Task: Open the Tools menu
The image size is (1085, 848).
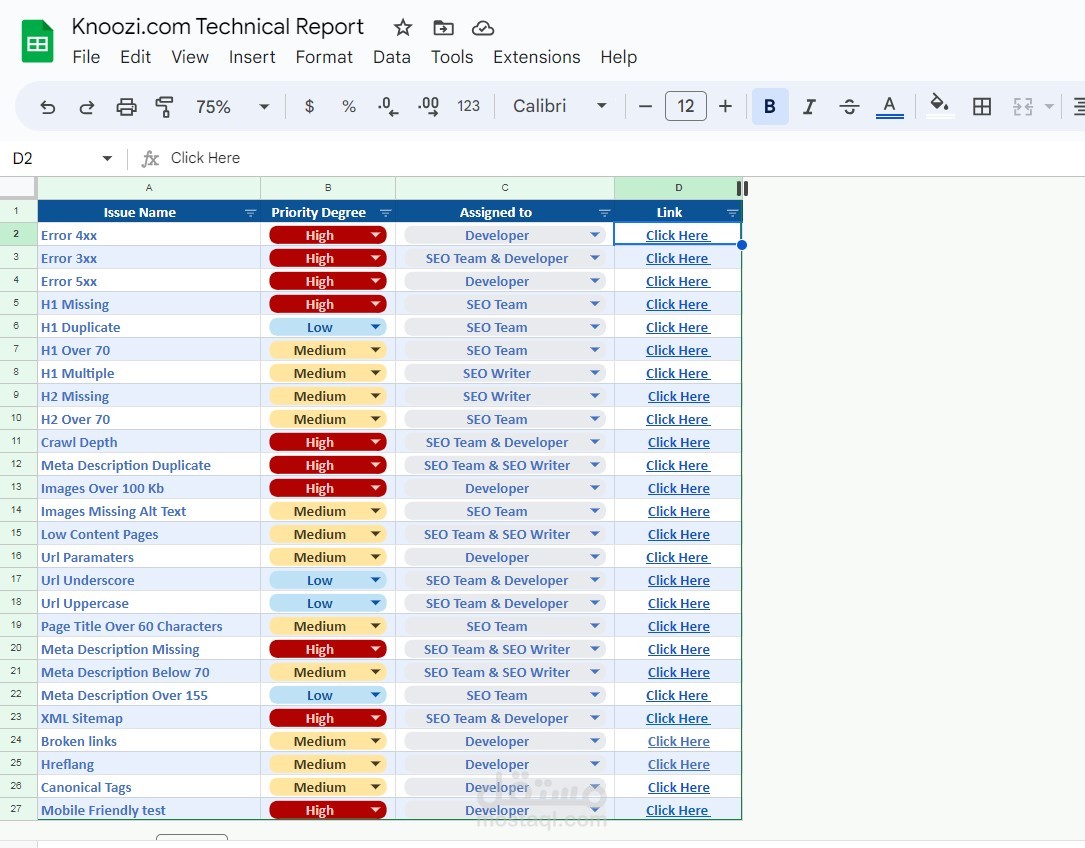Action: [x=452, y=57]
